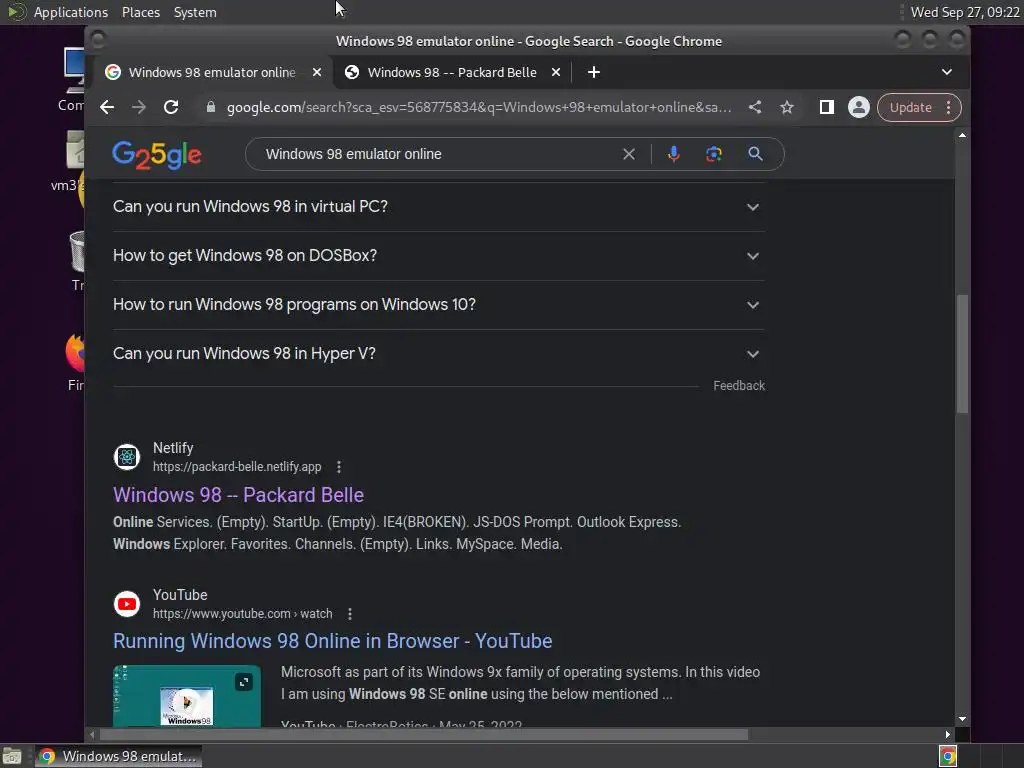This screenshot has height=768, width=1024.
Task: Open the Applications menu
Action: pyautogui.click(x=71, y=12)
